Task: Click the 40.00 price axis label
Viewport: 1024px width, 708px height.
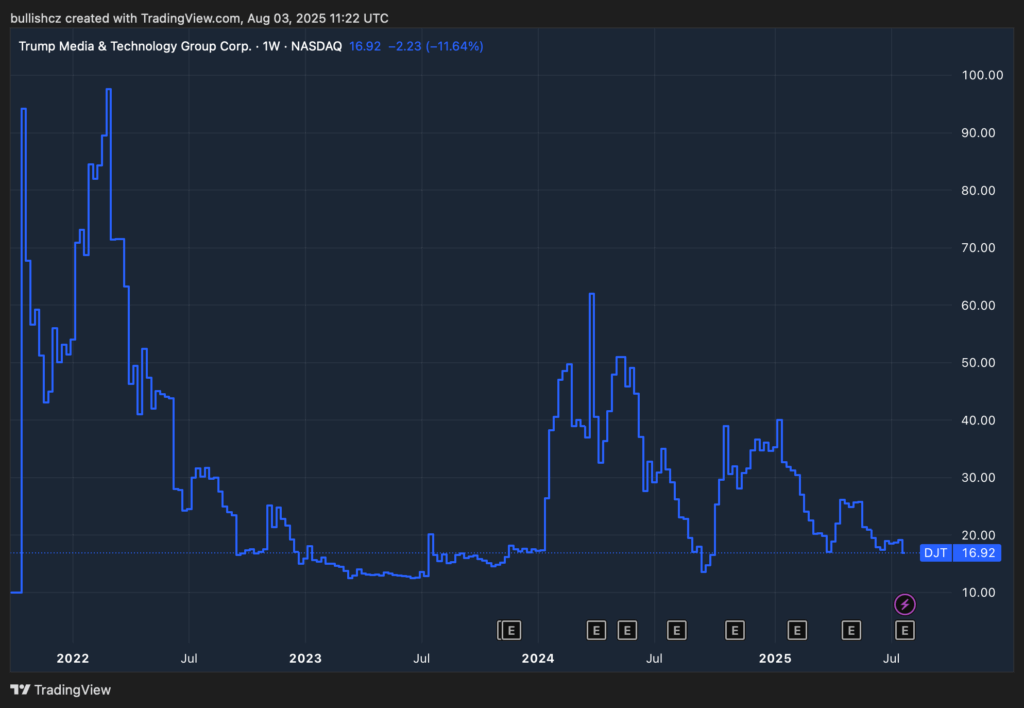Action: pyautogui.click(x=978, y=420)
